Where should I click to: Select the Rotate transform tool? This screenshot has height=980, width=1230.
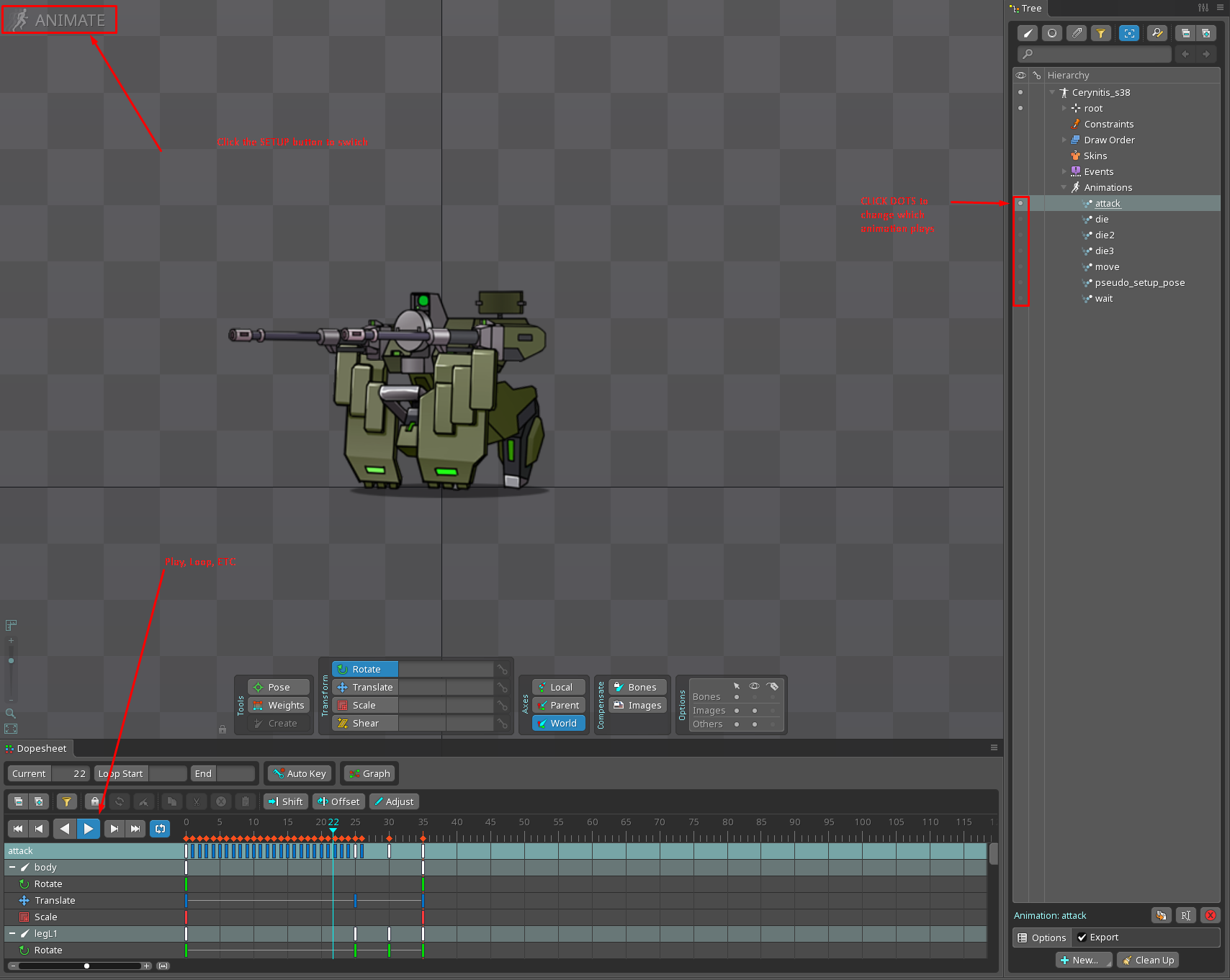tap(365, 669)
